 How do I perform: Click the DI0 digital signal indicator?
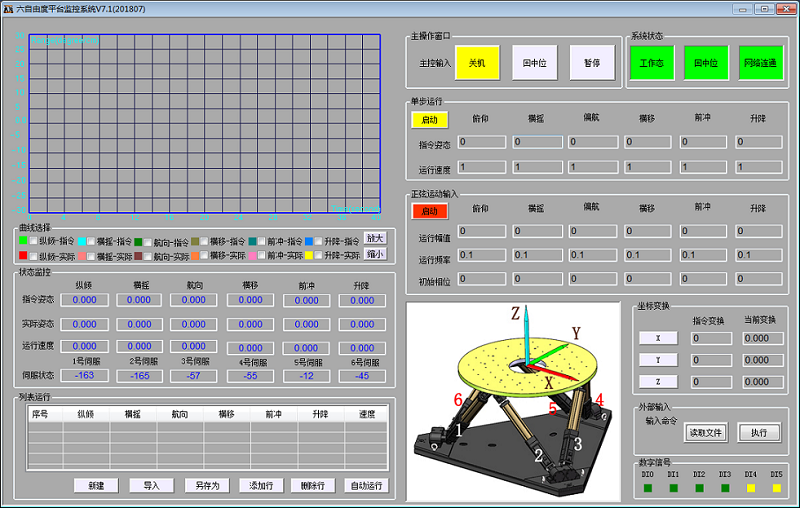click(647, 488)
